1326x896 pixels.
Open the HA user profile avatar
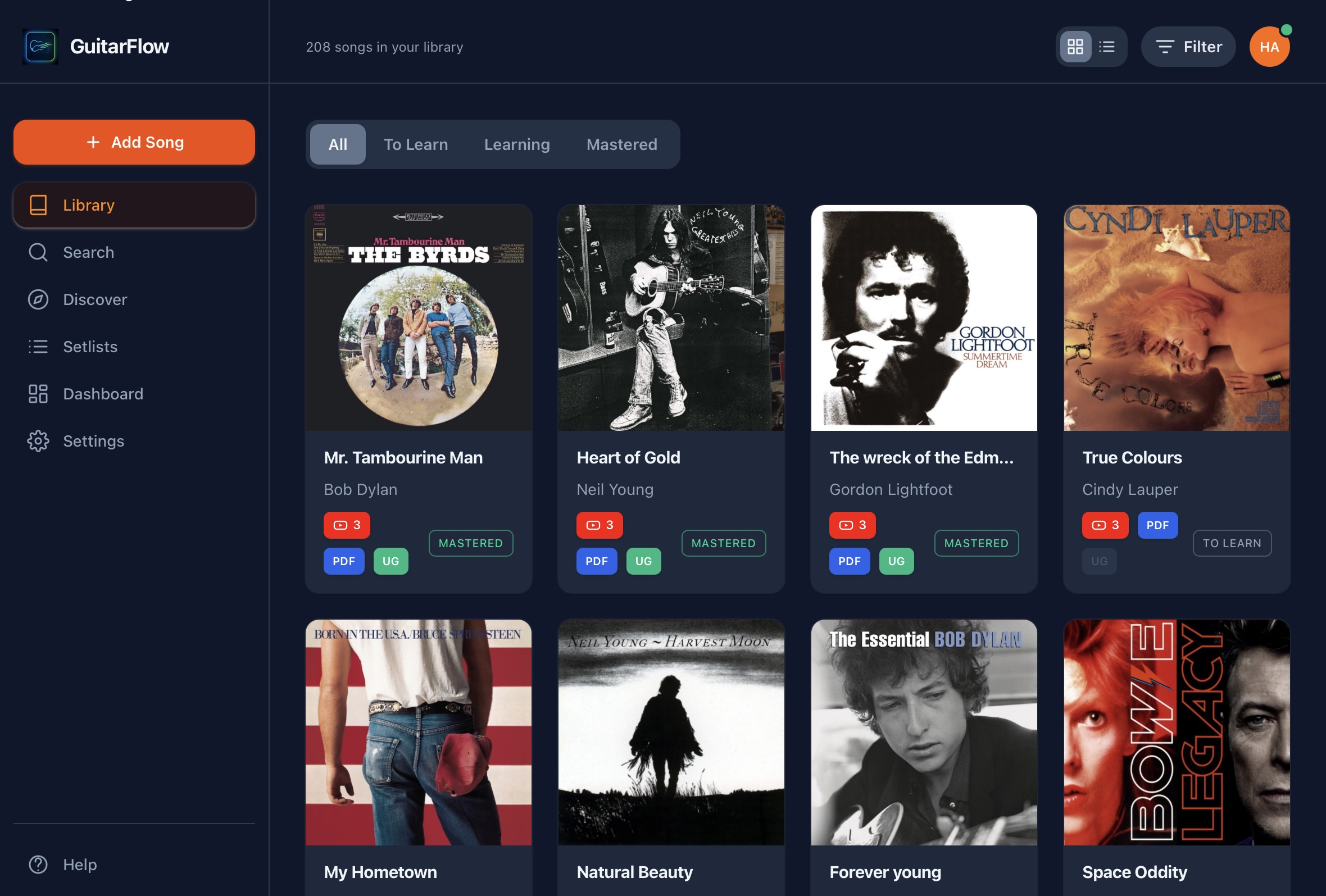[x=1269, y=47]
